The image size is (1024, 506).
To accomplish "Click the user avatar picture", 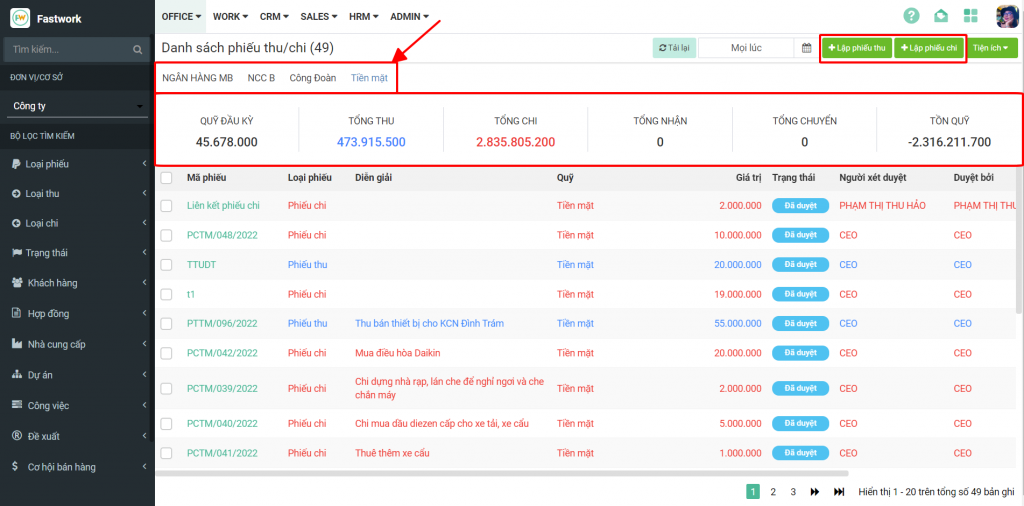I will [1006, 16].
